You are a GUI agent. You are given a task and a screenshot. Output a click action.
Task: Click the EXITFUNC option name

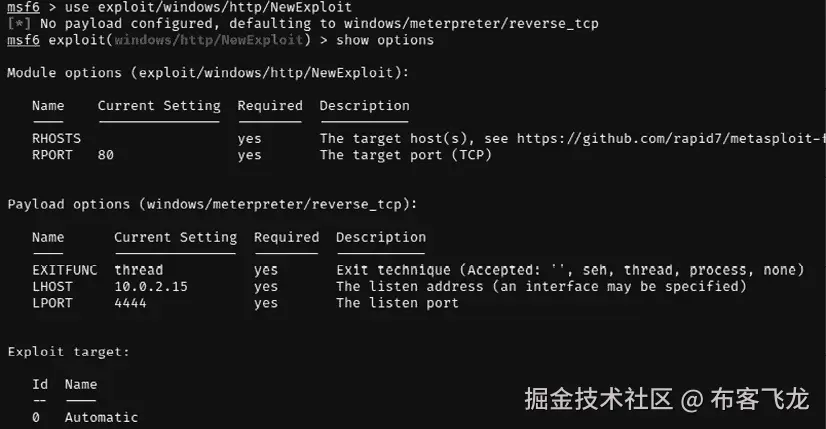pyautogui.click(x=64, y=270)
